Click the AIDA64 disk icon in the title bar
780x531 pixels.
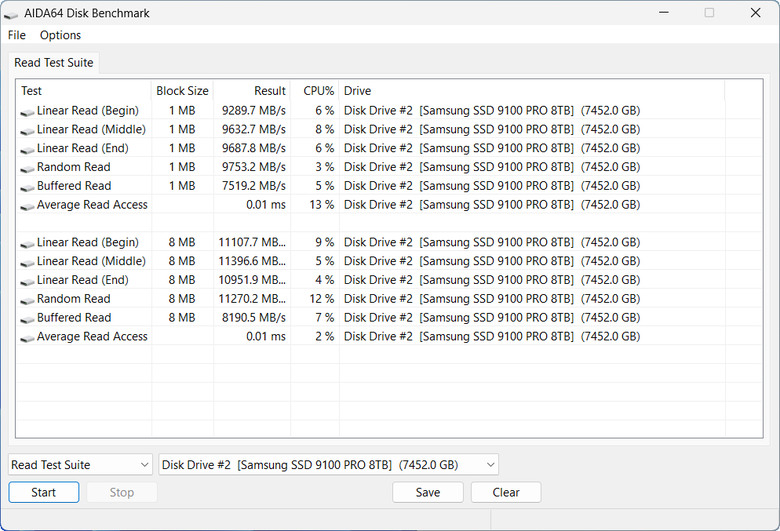click(x=10, y=15)
